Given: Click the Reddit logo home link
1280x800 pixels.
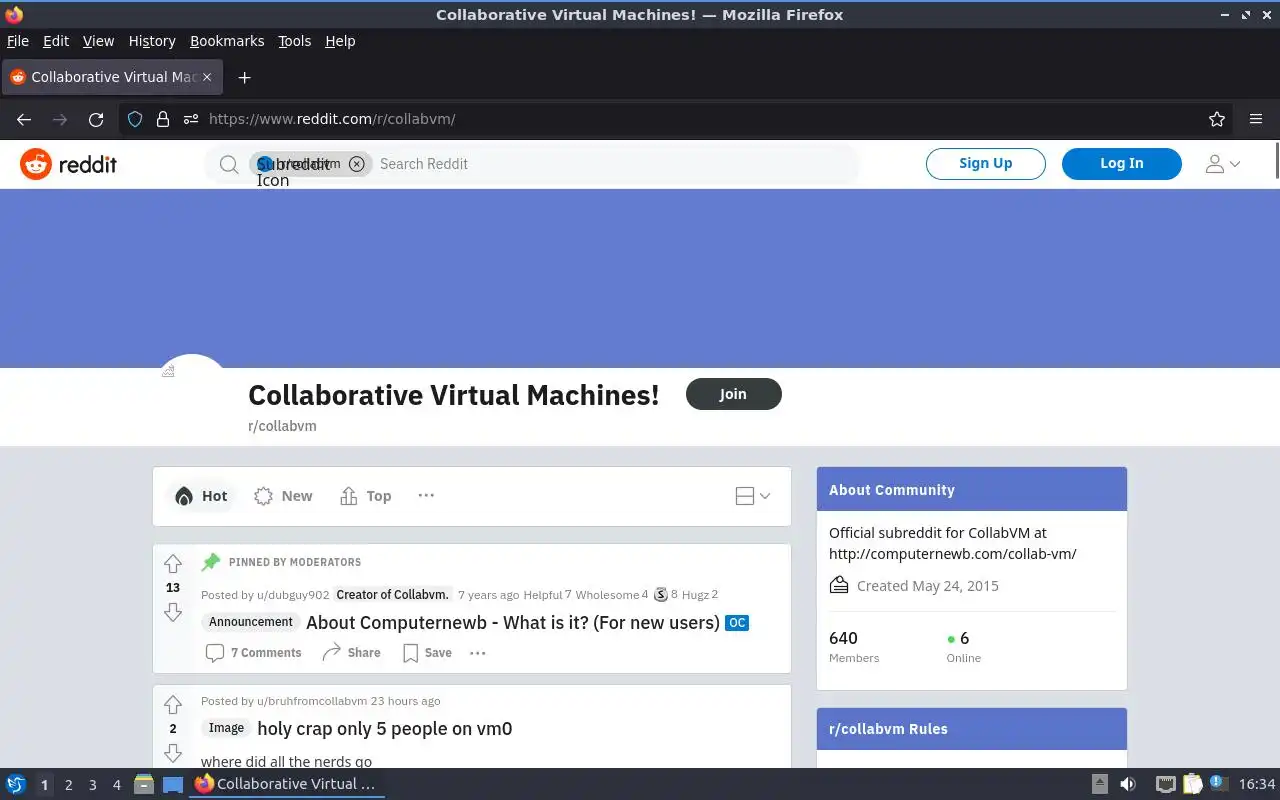Looking at the screenshot, I should (68, 164).
